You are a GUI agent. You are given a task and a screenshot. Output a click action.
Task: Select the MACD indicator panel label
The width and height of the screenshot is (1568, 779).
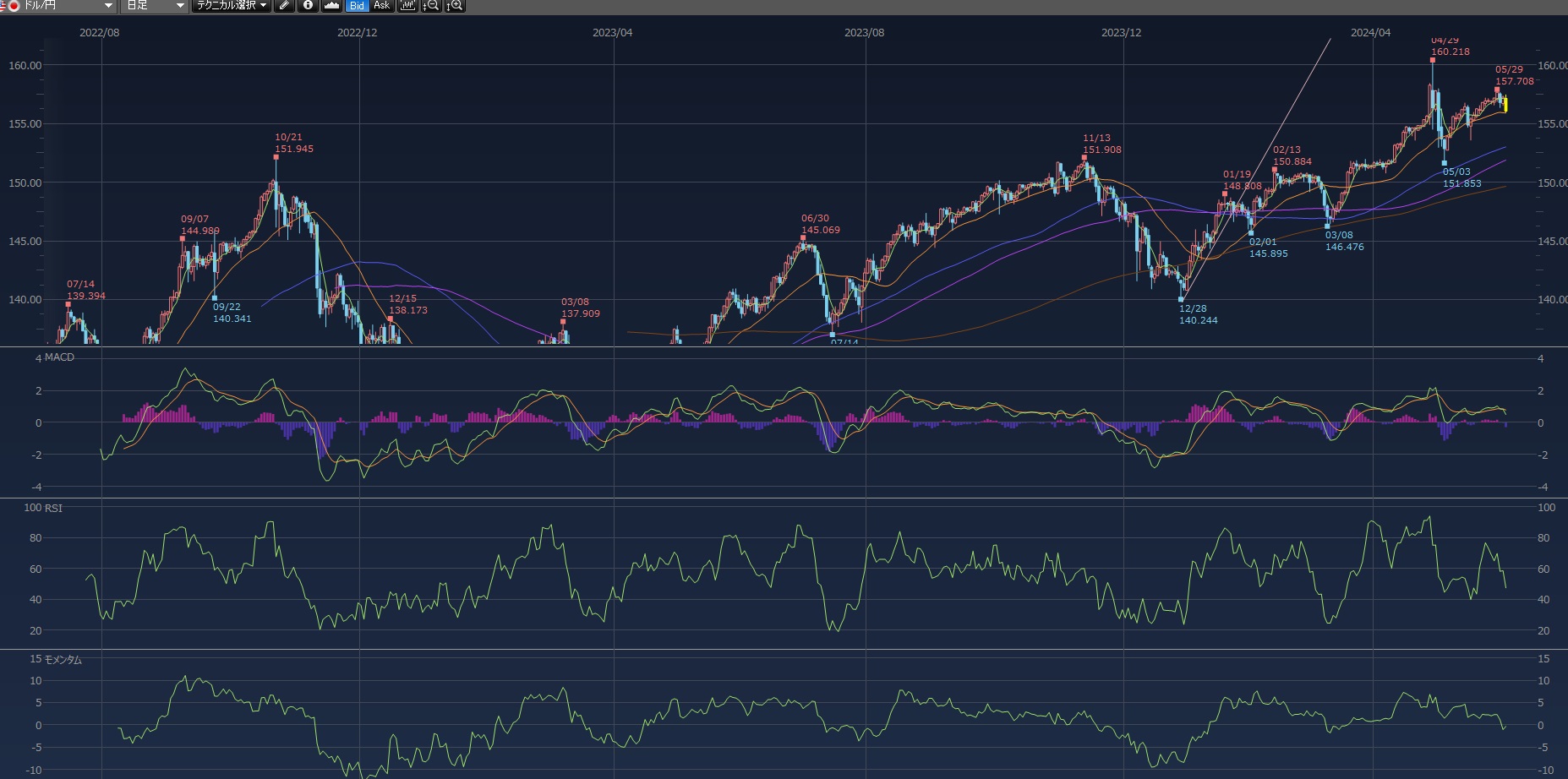coord(59,357)
